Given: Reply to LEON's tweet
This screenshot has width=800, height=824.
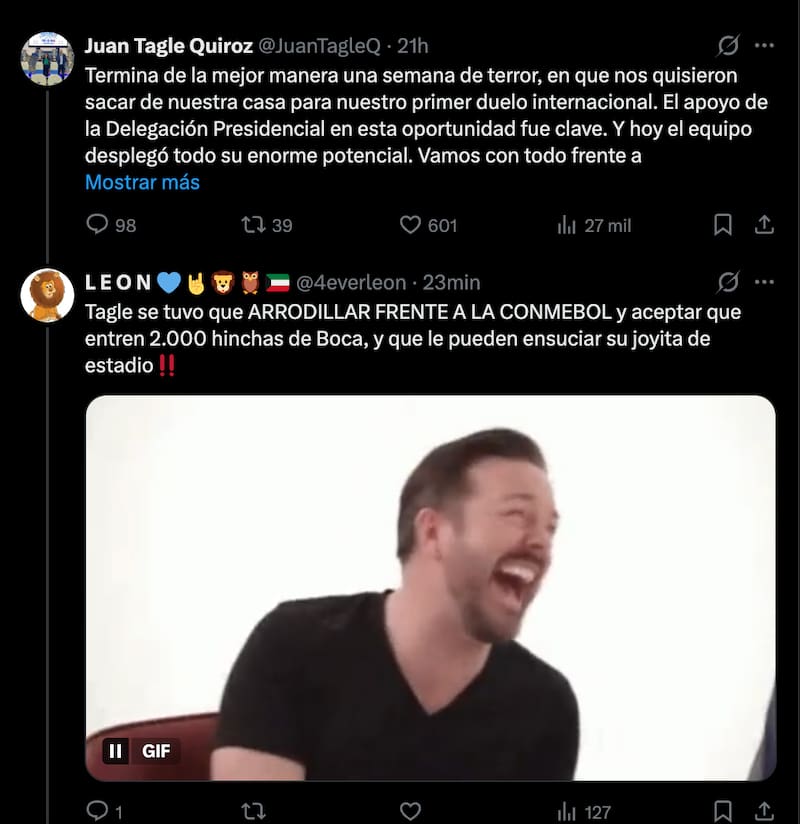Looking at the screenshot, I should [x=97, y=811].
